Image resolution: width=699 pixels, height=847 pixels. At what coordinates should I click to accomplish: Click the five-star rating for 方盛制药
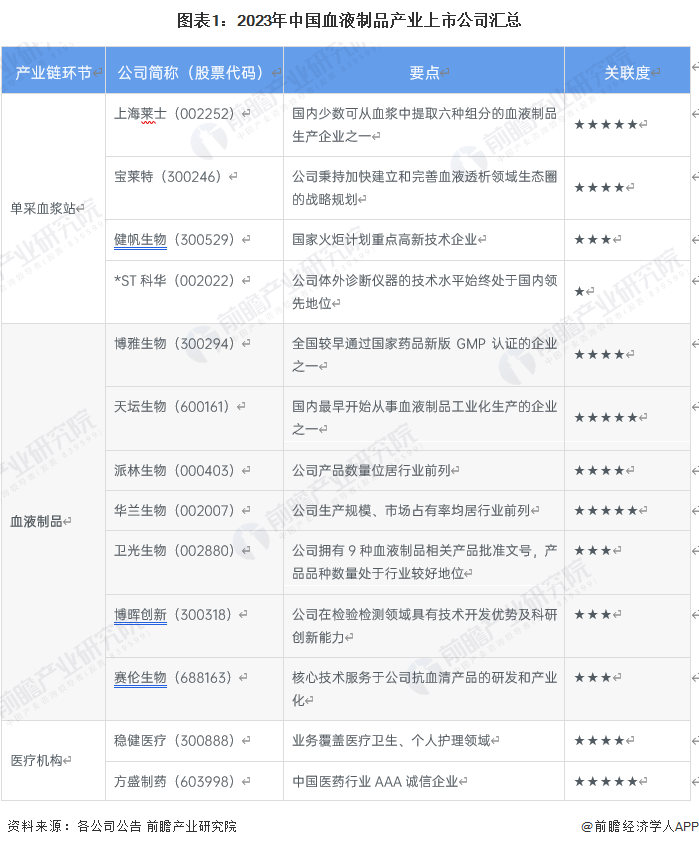[x=606, y=782]
